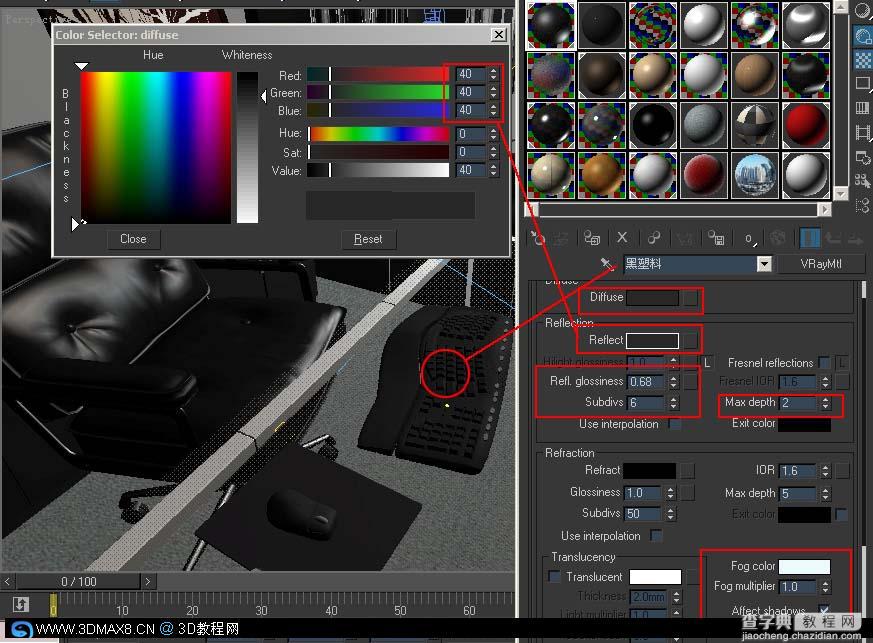Image resolution: width=873 pixels, height=643 pixels.
Task: Select the city environment sphere slot
Action: click(755, 175)
